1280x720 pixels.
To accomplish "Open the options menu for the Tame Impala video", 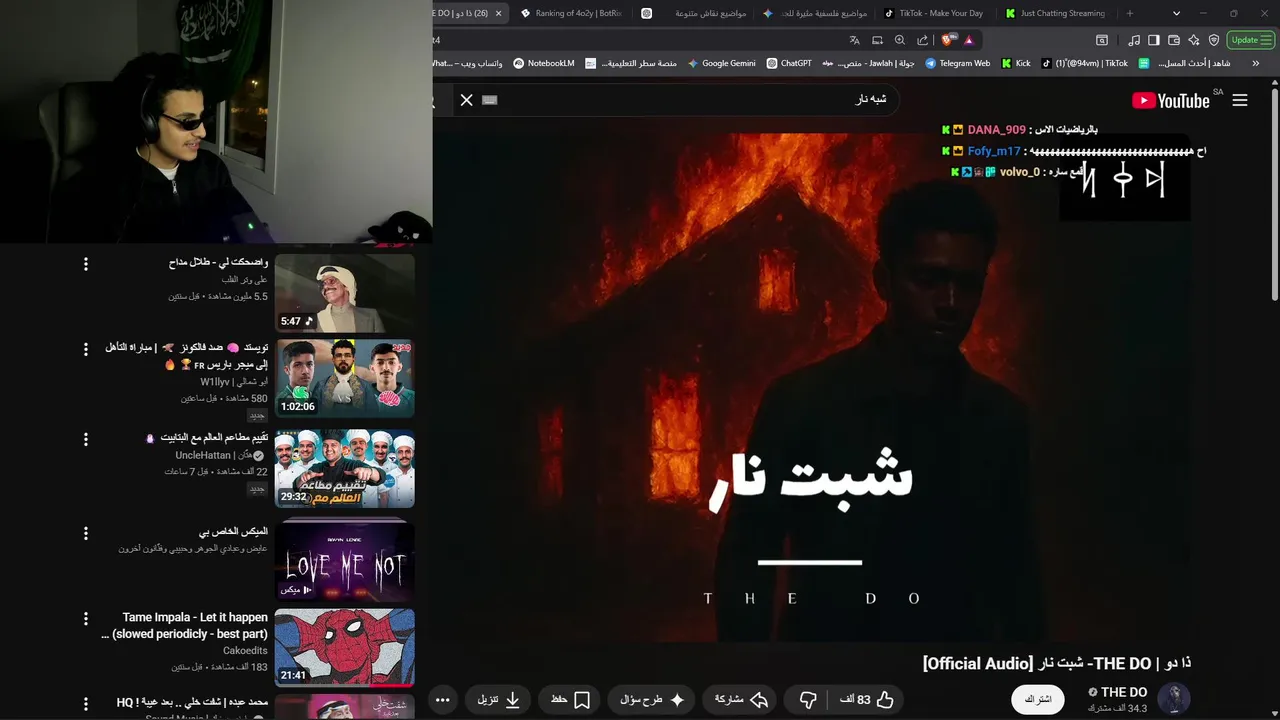I will point(86,619).
